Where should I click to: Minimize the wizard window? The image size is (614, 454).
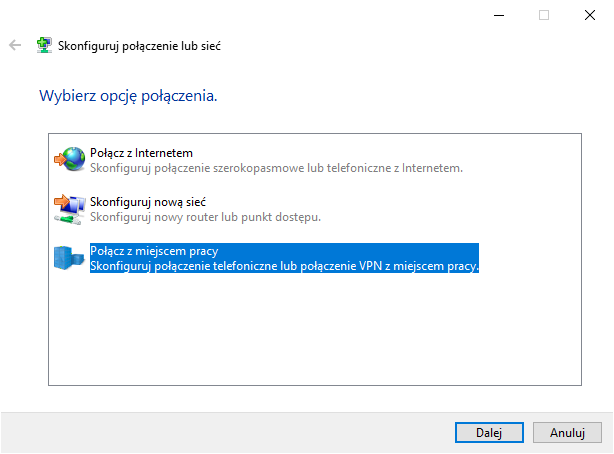499,15
